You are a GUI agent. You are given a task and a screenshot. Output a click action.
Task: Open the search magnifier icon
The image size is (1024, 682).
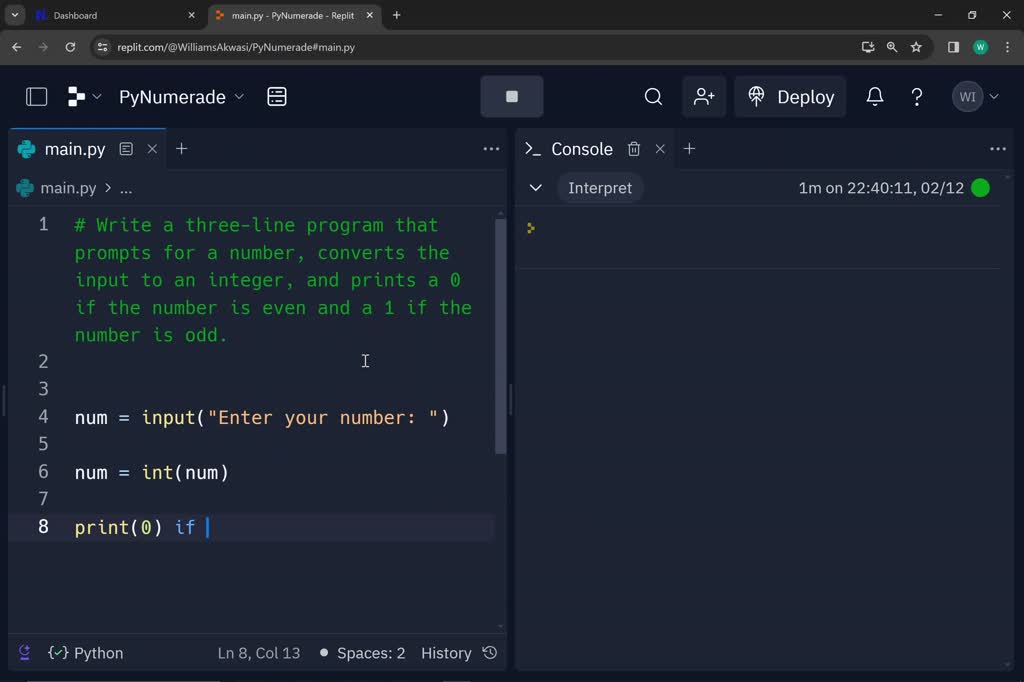coord(653,97)
